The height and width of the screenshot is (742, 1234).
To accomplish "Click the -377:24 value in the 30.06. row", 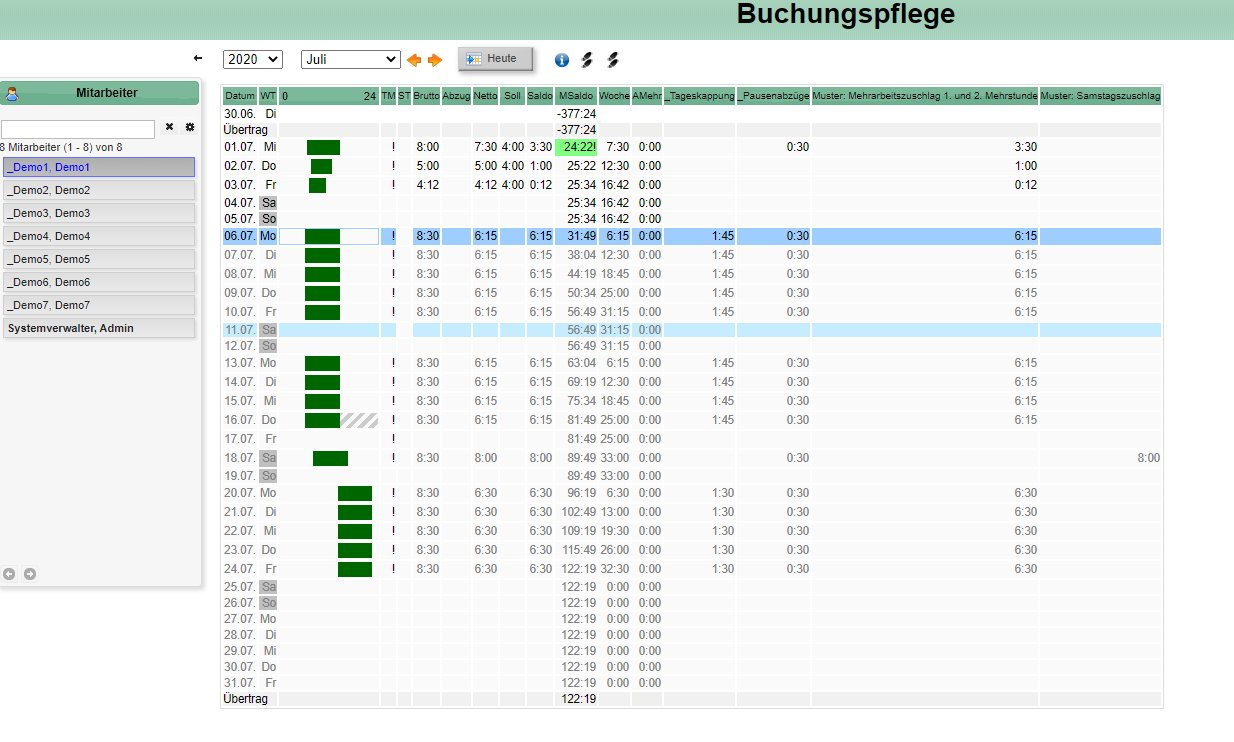I will click(x=577, y=114).
